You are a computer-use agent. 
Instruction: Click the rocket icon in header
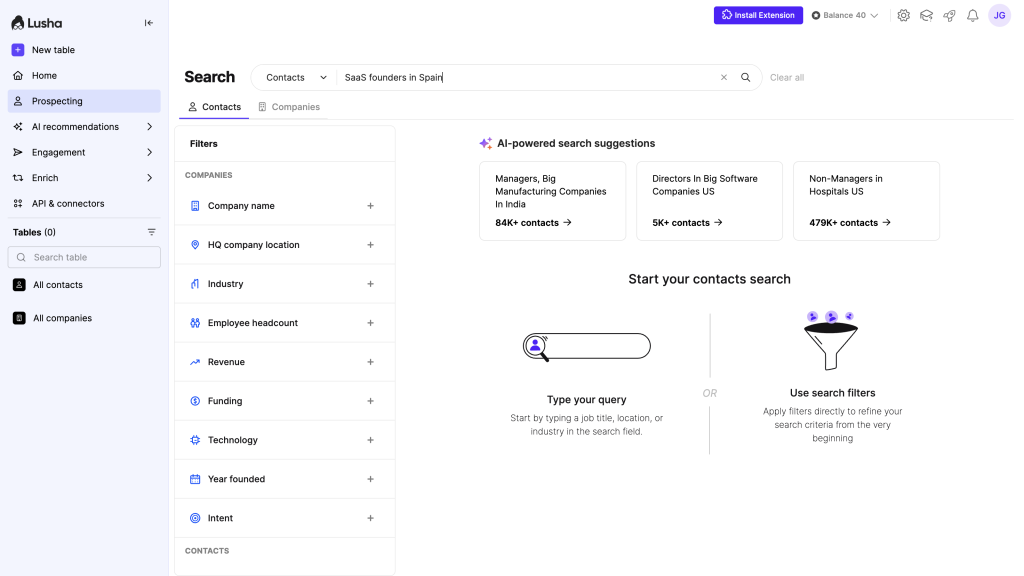[x=950, y=15]
